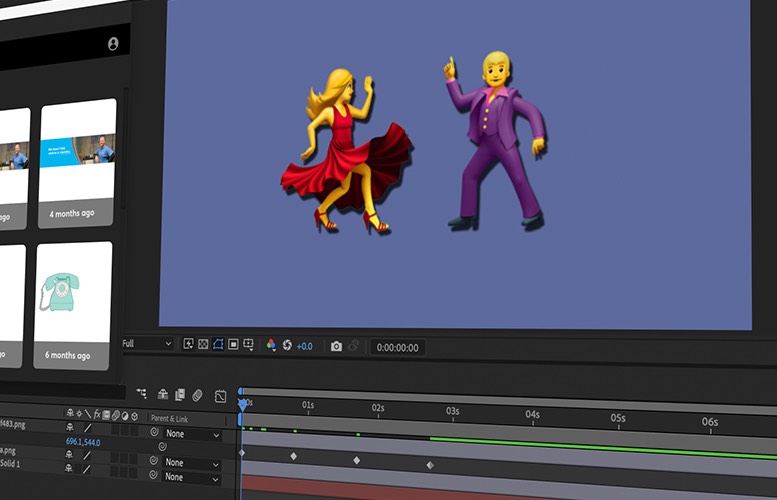The height and width of the screenshot is (500, 777).
Task: Toggle shy switch on f483.png layer
Action: pos(70,427)
